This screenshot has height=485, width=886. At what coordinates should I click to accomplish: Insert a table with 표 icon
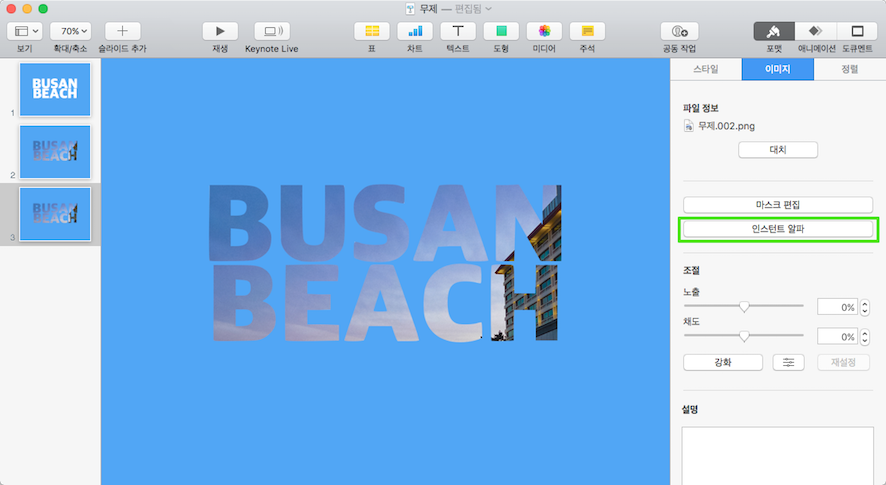coord(372,31)
